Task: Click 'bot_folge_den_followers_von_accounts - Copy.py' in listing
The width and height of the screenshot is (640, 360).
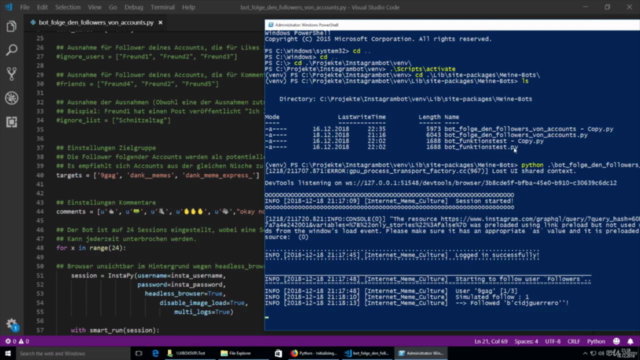Action: (x=529, y=129)
